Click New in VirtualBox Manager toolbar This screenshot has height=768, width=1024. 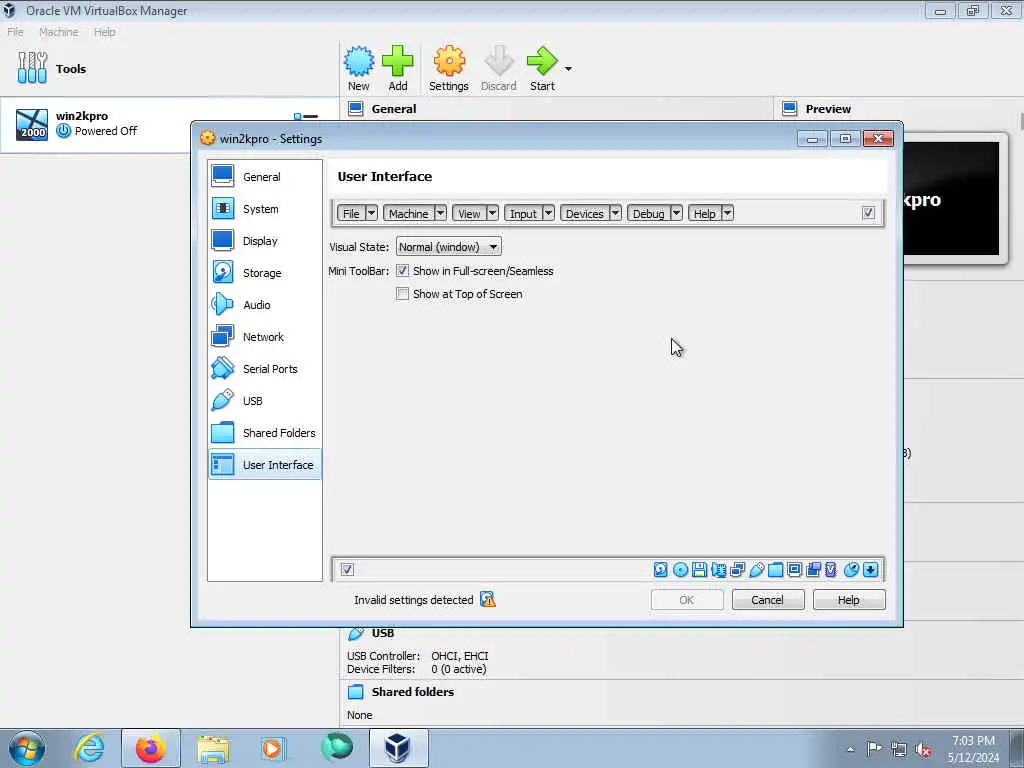359,69
